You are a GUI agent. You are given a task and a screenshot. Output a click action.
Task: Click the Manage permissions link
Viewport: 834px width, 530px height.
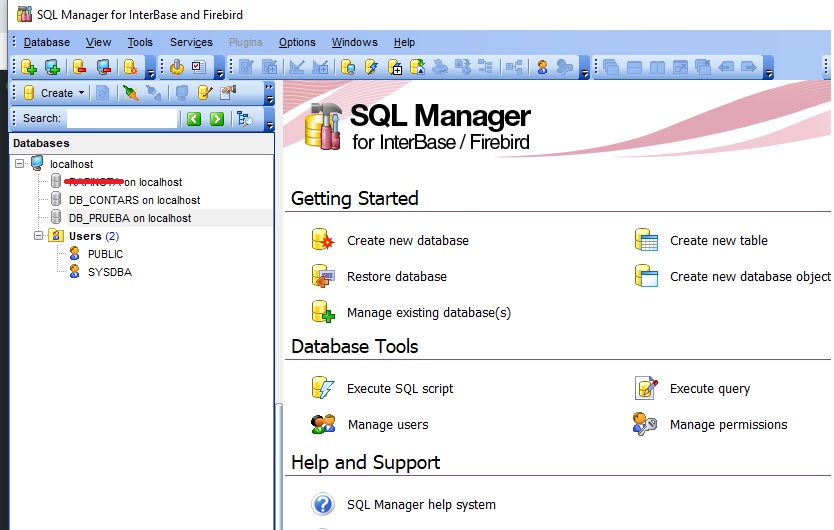[728, 424]
